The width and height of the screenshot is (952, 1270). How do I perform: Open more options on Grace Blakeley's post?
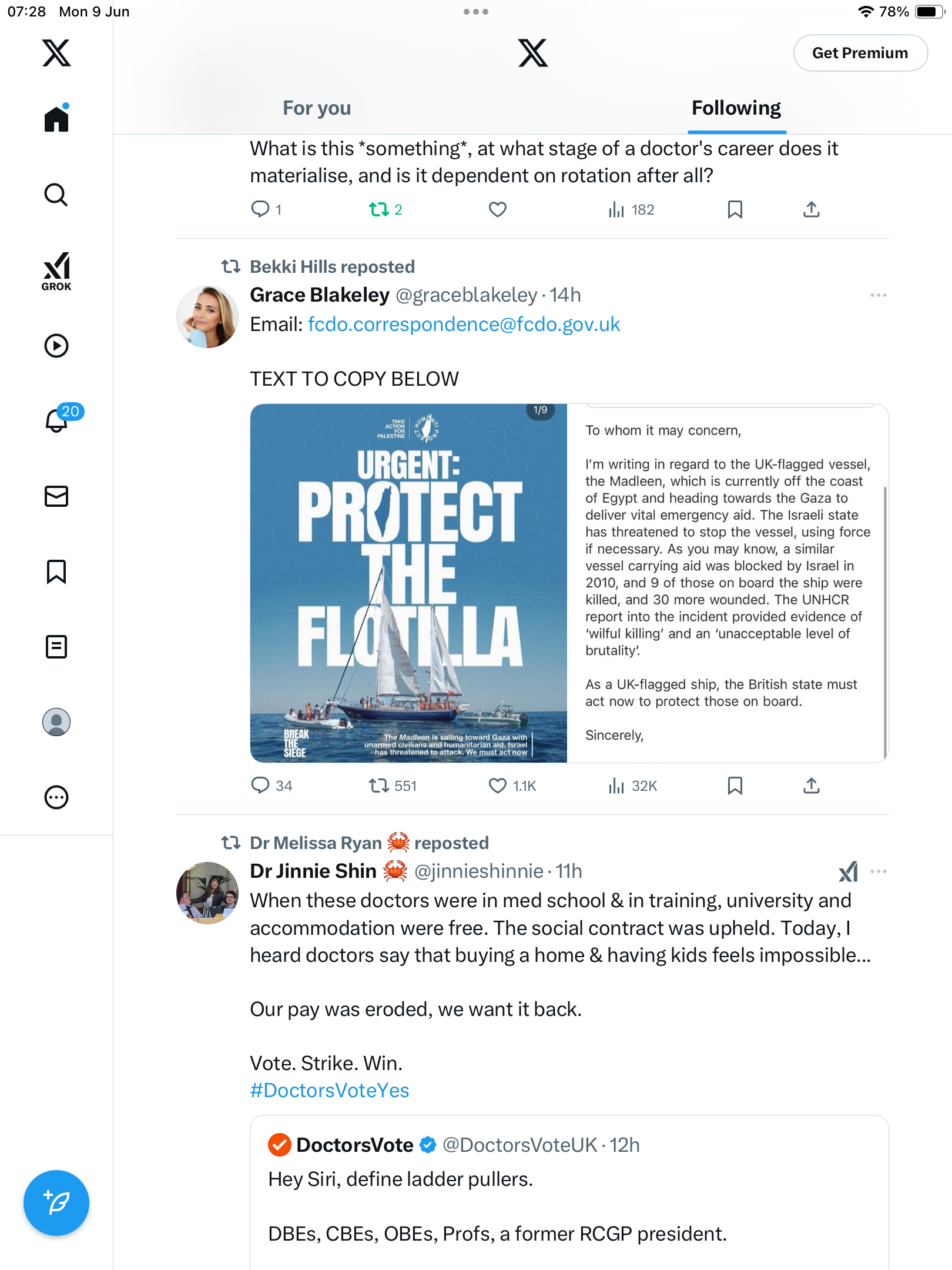879,295
